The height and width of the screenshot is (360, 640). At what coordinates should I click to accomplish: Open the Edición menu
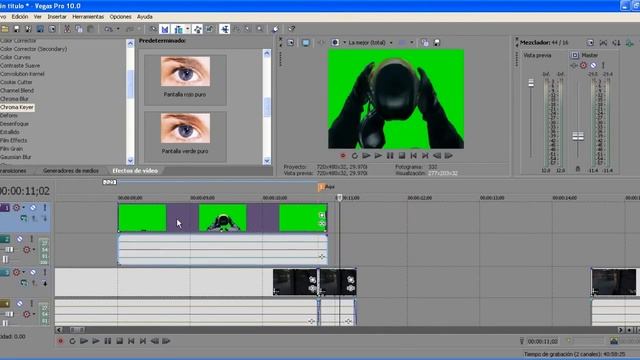(20, 17)
